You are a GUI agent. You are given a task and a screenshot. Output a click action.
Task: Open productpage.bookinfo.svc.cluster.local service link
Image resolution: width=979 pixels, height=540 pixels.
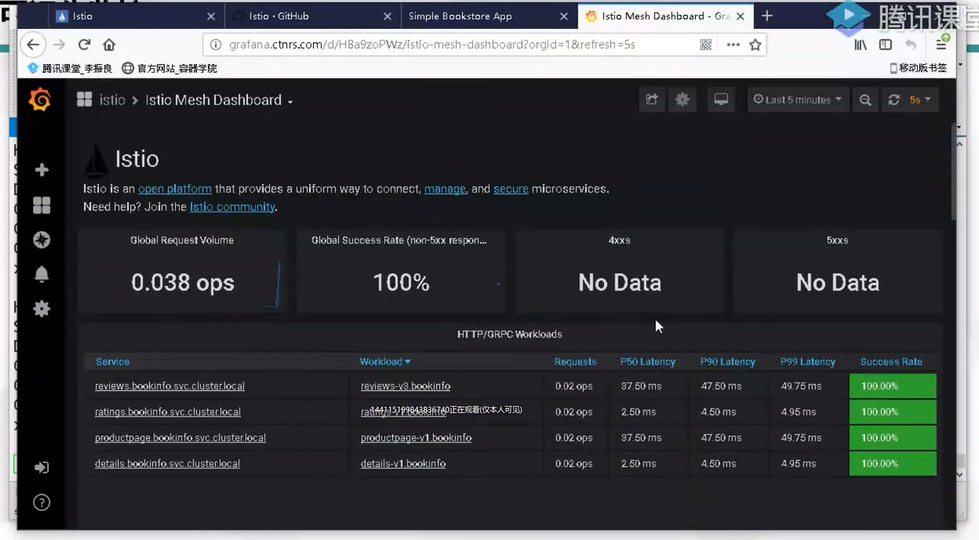click(180, 438)
